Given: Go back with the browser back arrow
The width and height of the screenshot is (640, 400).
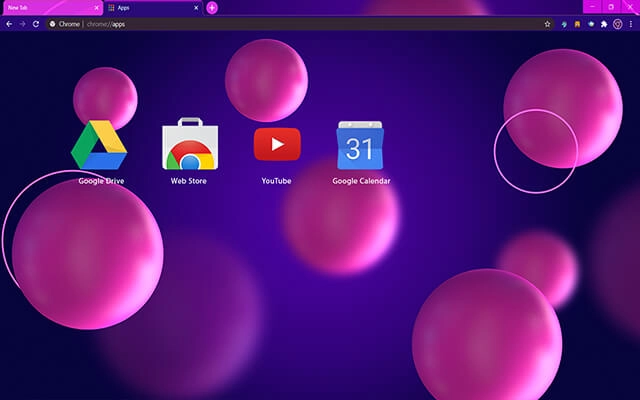Looking at the screenshot, I should (9, 24).
